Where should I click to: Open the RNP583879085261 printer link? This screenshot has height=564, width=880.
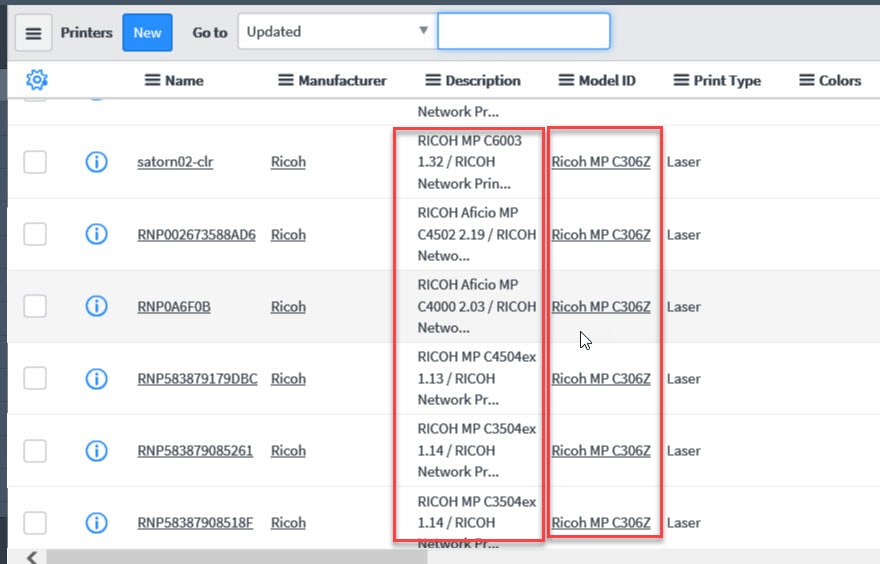click(195, 451)
